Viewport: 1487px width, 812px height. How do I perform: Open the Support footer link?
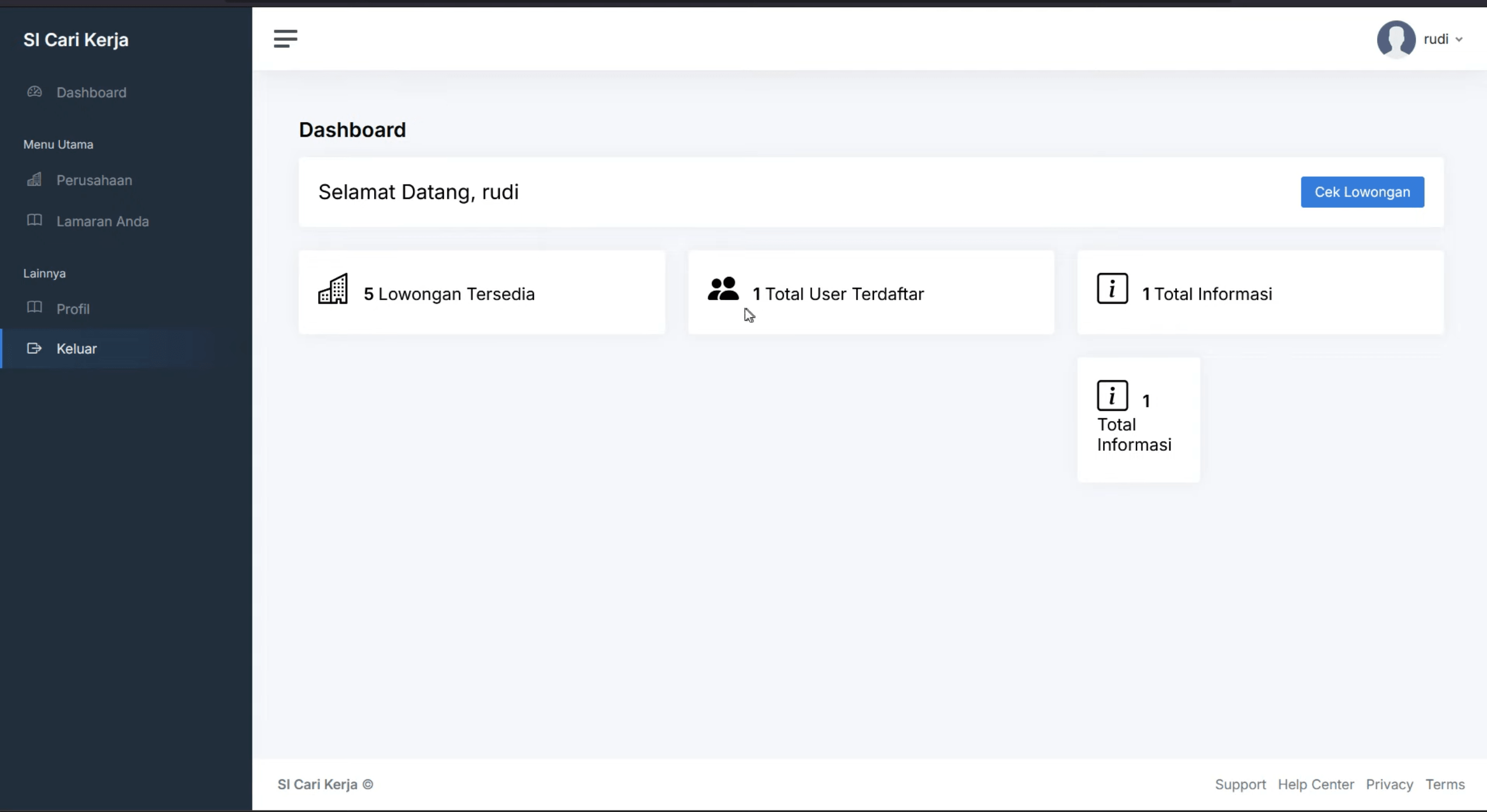(x=1240, y=784)
